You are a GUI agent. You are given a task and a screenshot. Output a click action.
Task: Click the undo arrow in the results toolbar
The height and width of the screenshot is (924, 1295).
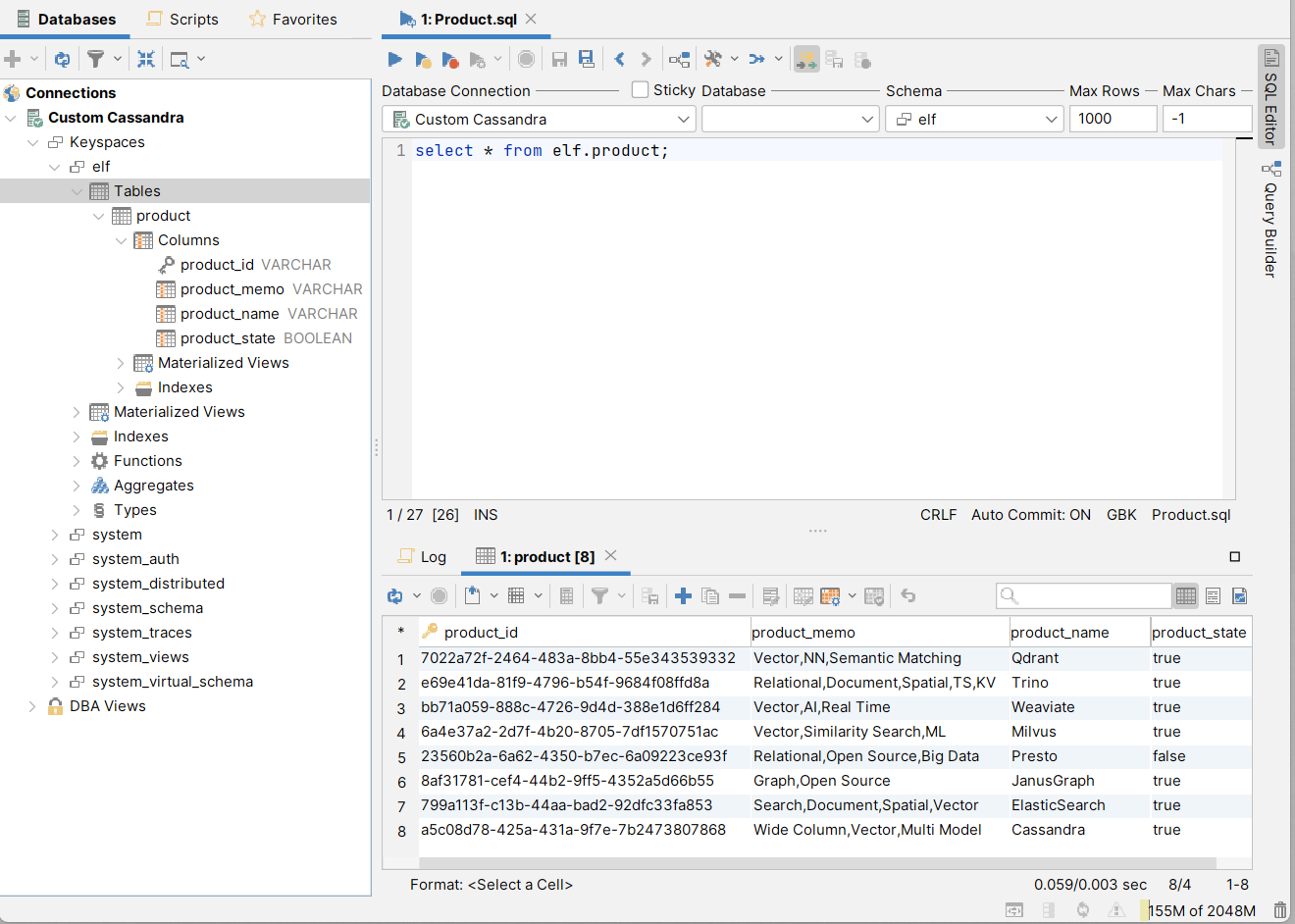coord(908,595)
